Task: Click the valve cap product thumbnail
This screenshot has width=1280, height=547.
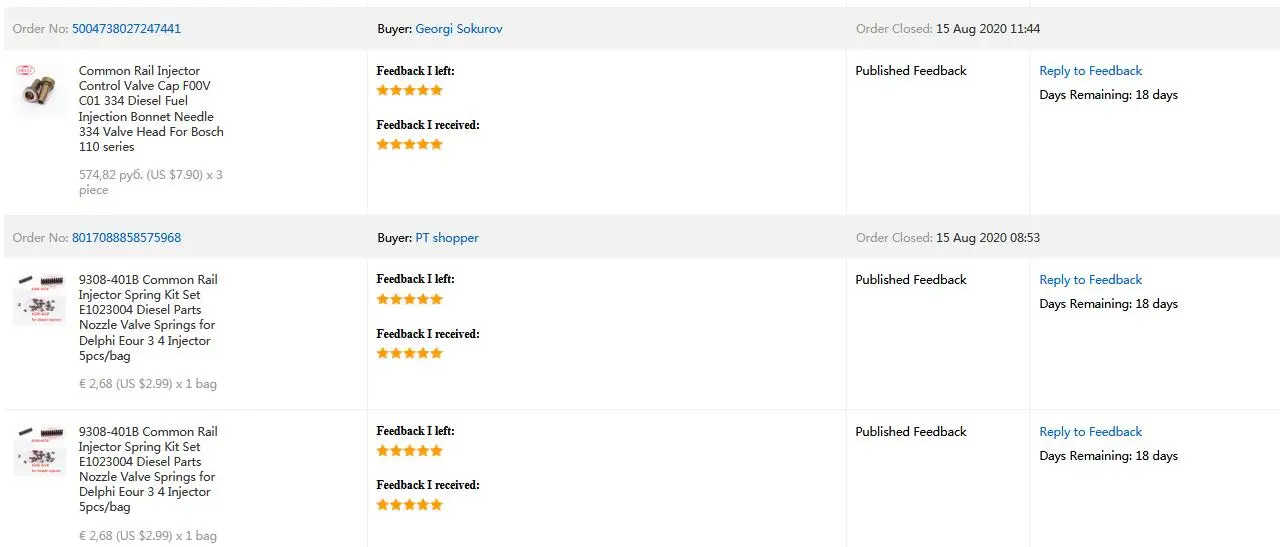Action: pyautogui.click(x=39, y=89)
